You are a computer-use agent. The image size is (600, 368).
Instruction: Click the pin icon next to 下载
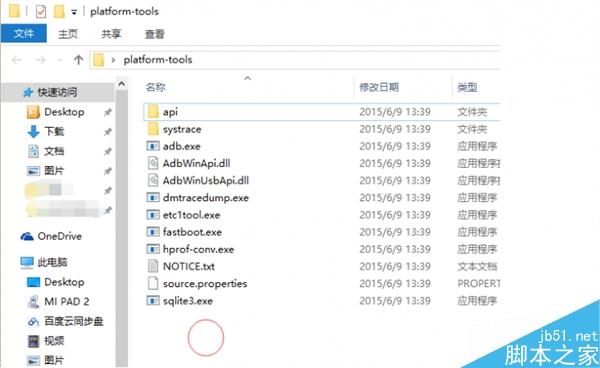click(108, 132)
